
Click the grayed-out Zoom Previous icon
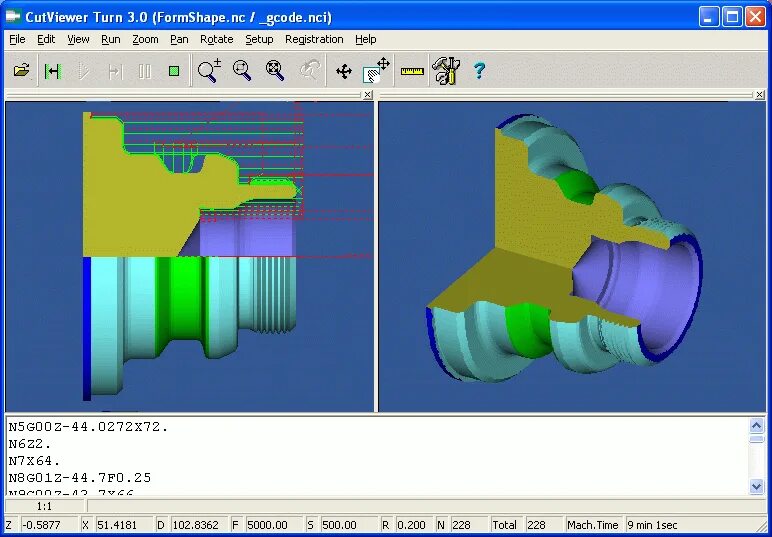click(309, 70)
